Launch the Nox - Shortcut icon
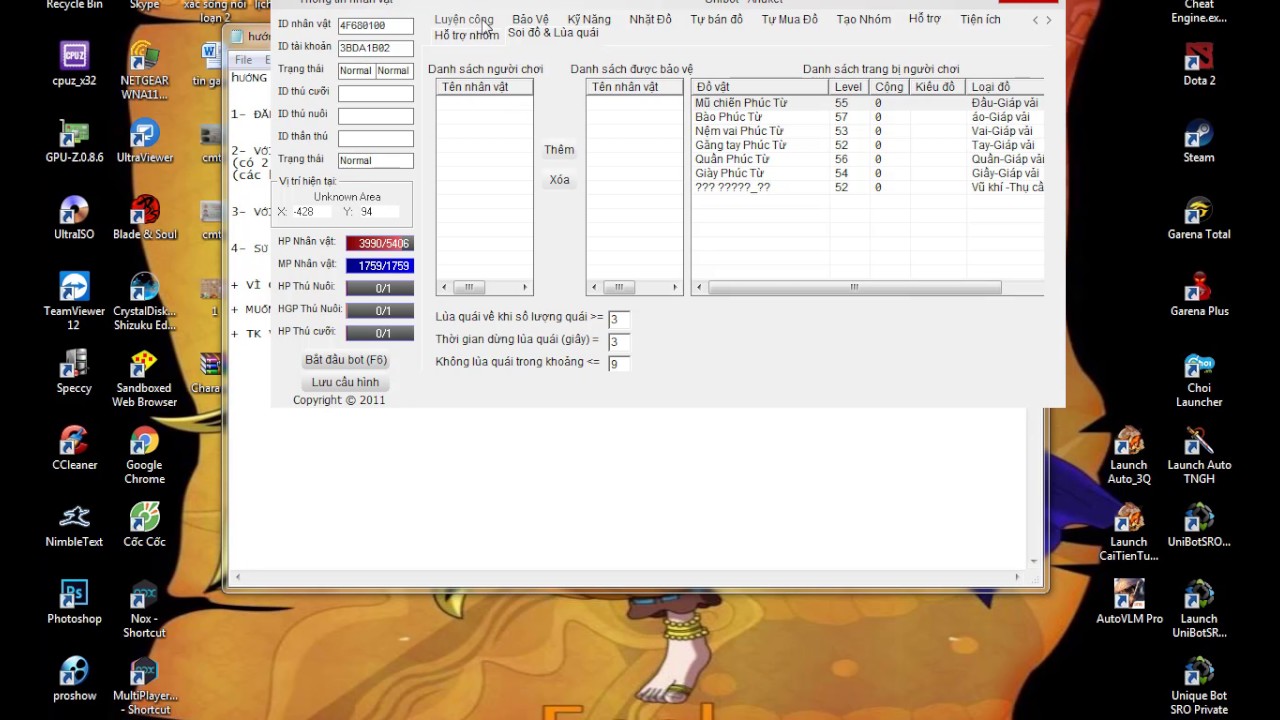The image size is (1280, 720). coord(144,609)
